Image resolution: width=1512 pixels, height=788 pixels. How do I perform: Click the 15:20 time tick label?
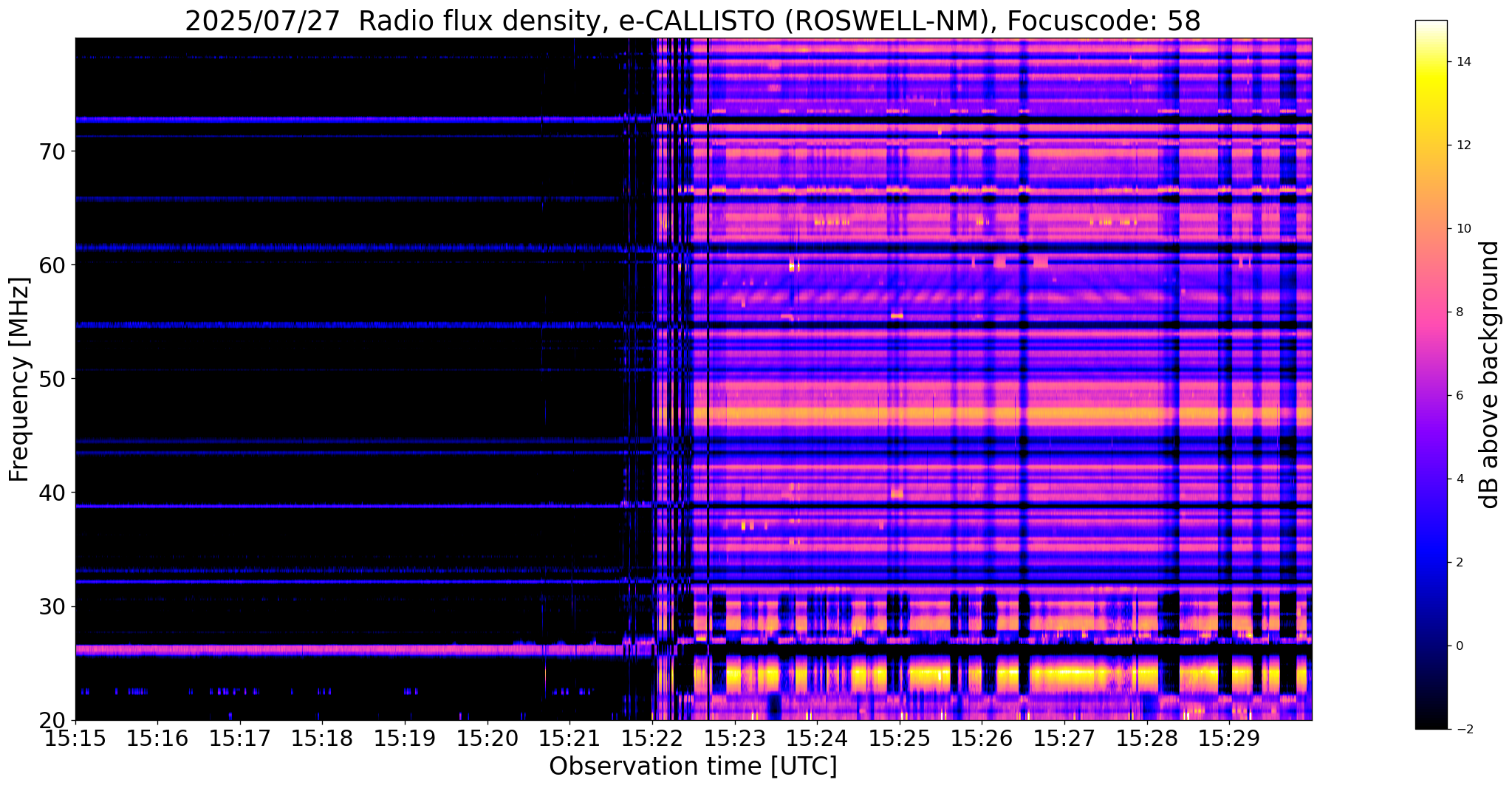488,738
